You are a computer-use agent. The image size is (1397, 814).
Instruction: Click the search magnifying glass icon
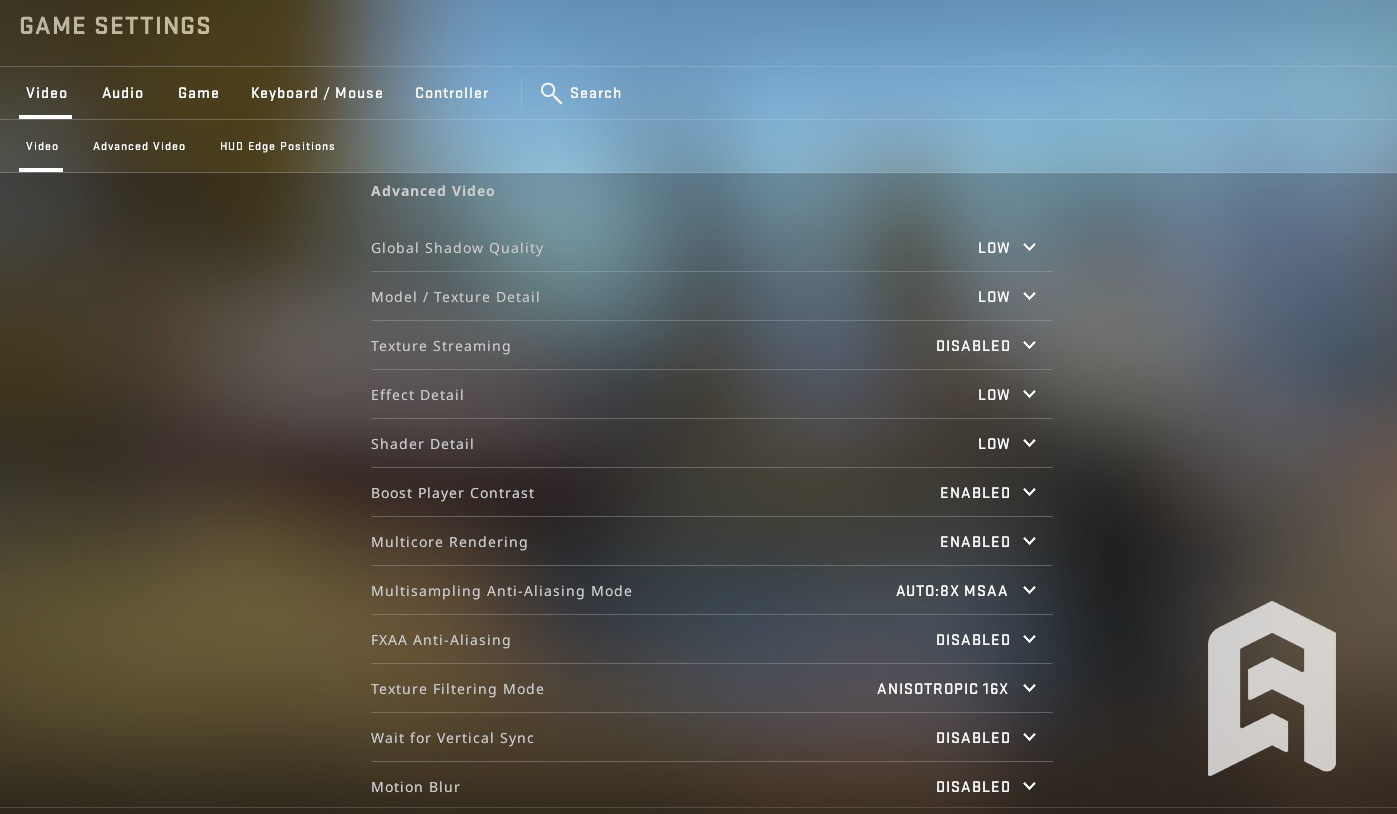[550, 93]
